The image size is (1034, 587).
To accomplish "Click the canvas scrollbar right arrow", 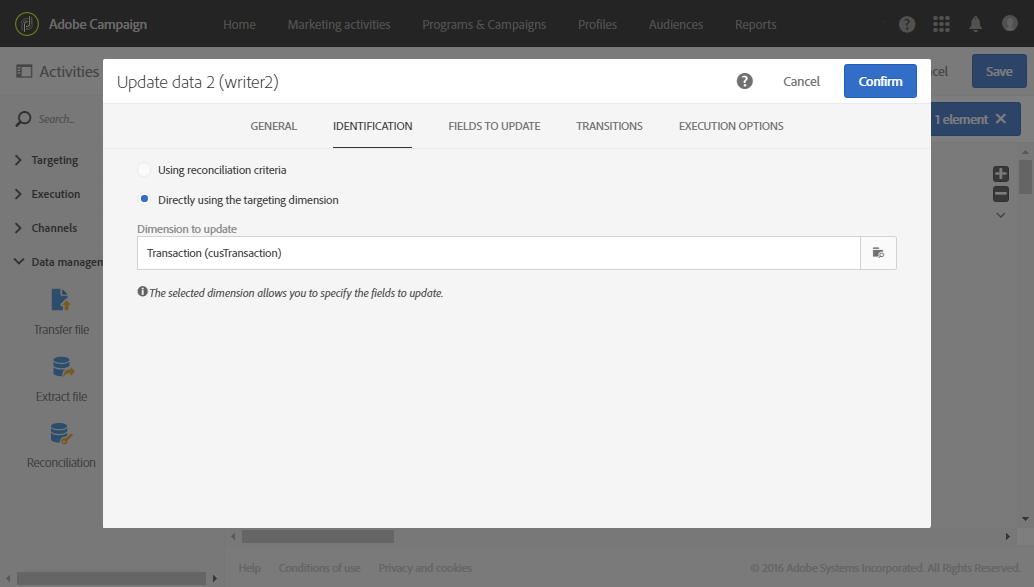I will point(1007,537).
